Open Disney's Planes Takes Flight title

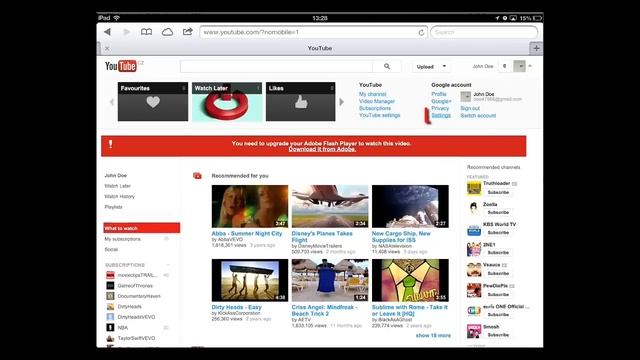[322, 237]
